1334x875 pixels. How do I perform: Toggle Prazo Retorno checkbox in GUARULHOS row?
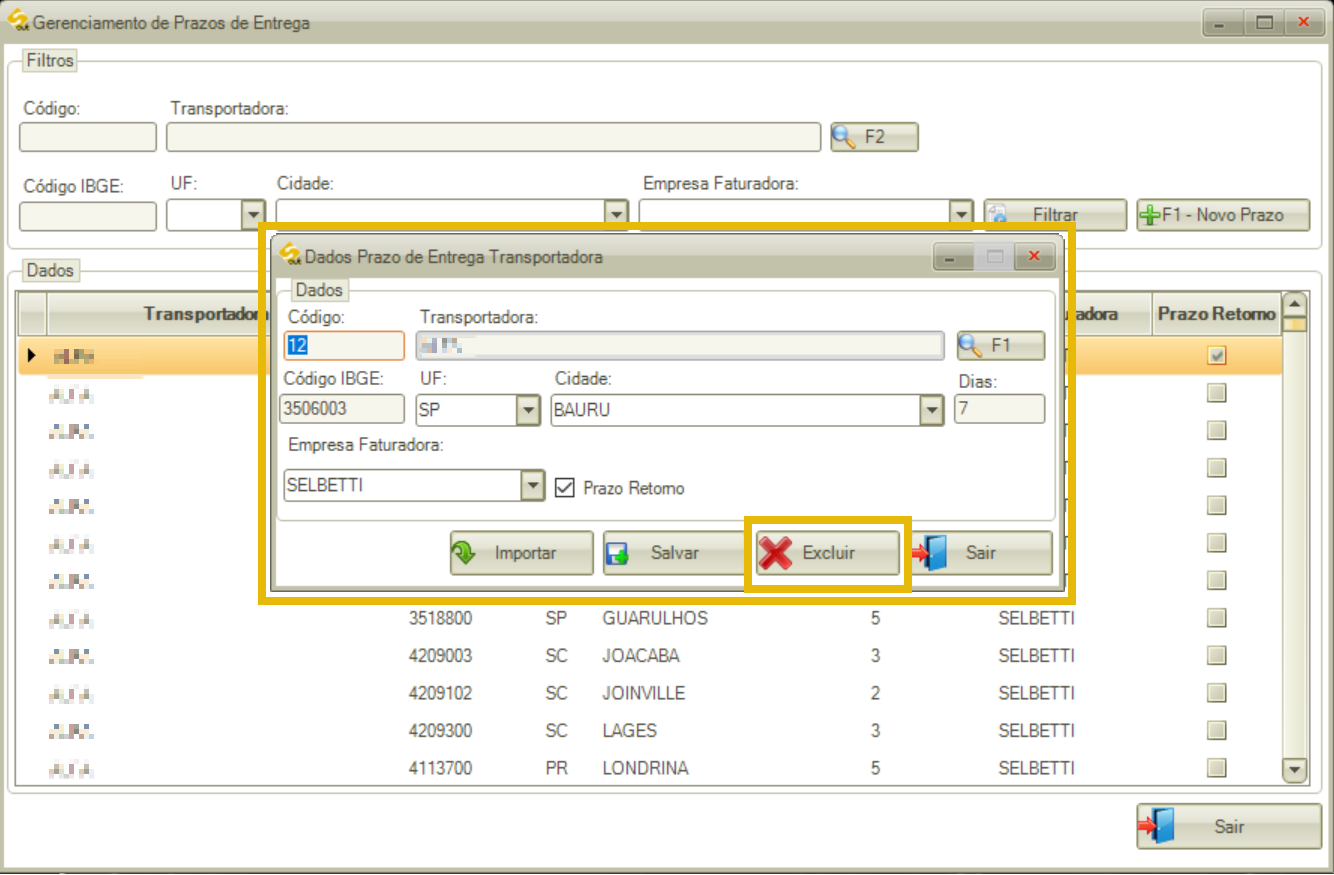coord(1216,618)
